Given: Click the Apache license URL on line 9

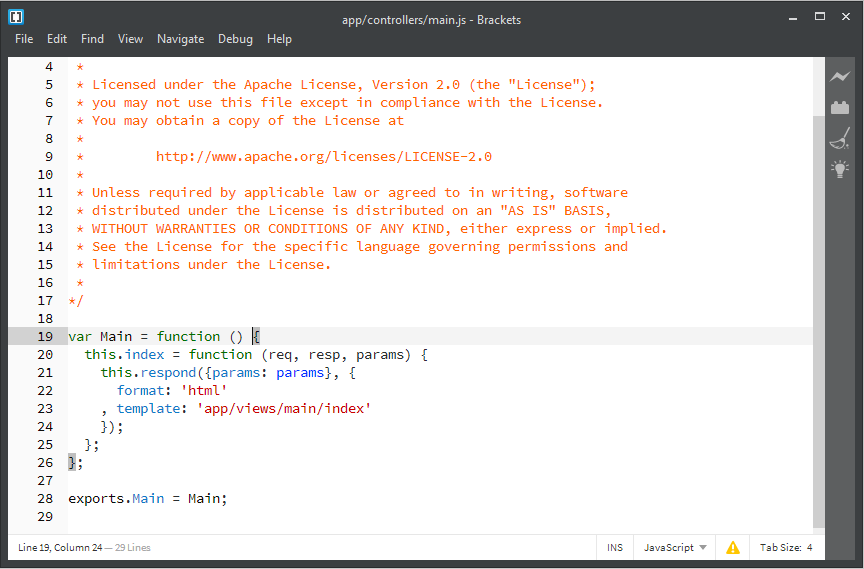Looking at the screenshot, I should pyautogui.click(x=324, y=156).
